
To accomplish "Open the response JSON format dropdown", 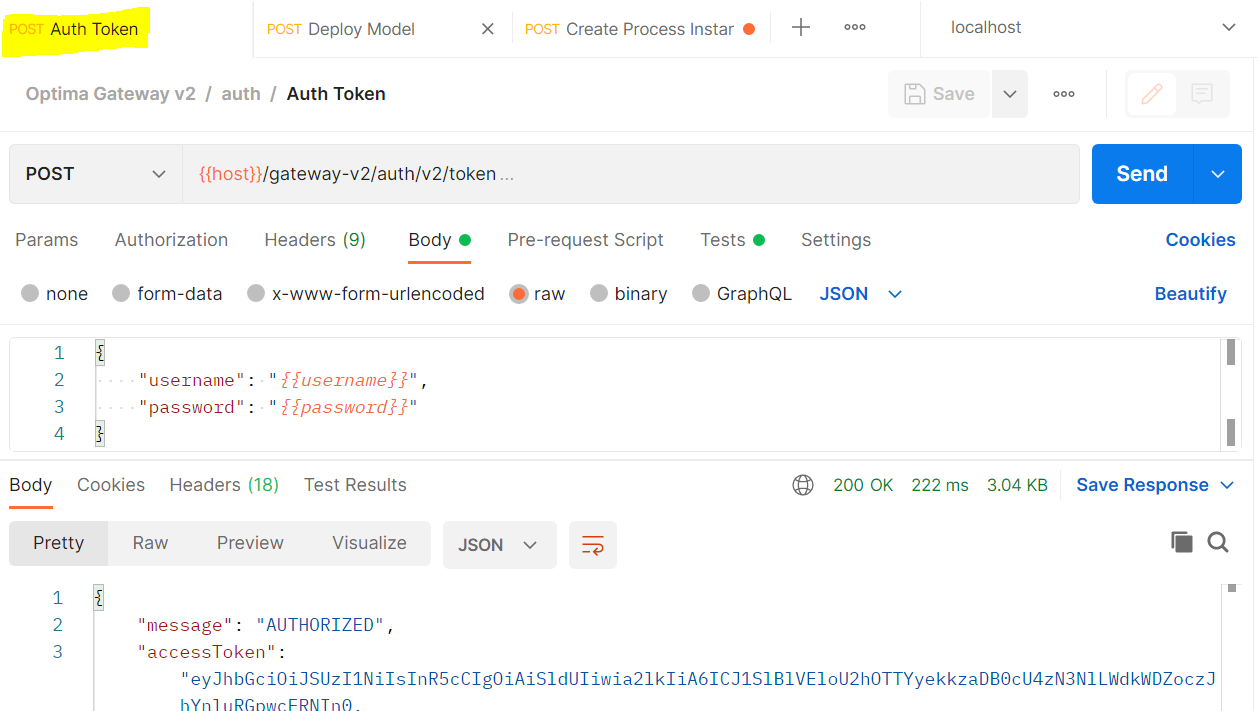I will [499, 545].
